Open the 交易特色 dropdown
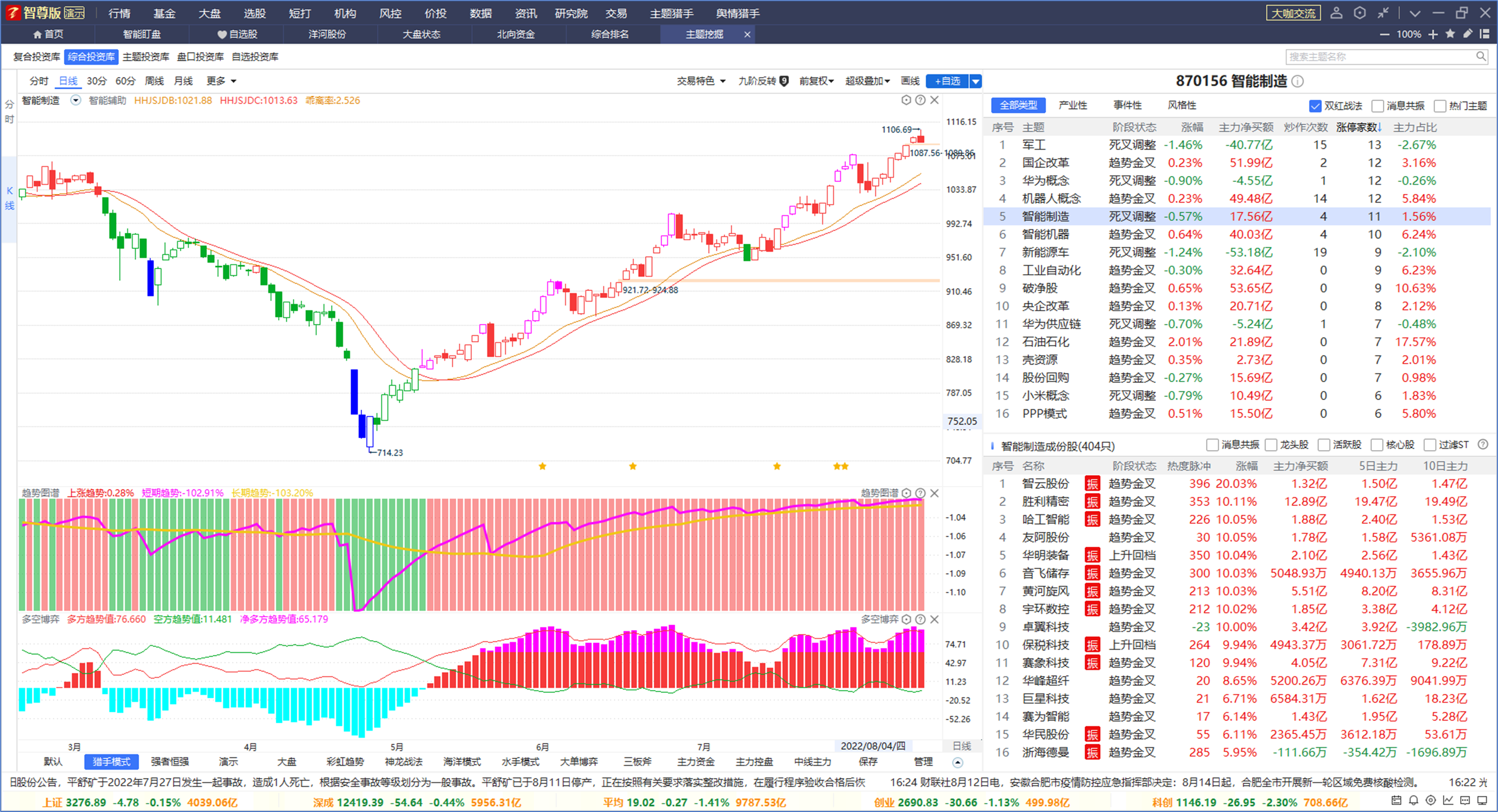Viewport: 1498px width, 812px height. tap(701, 81)
